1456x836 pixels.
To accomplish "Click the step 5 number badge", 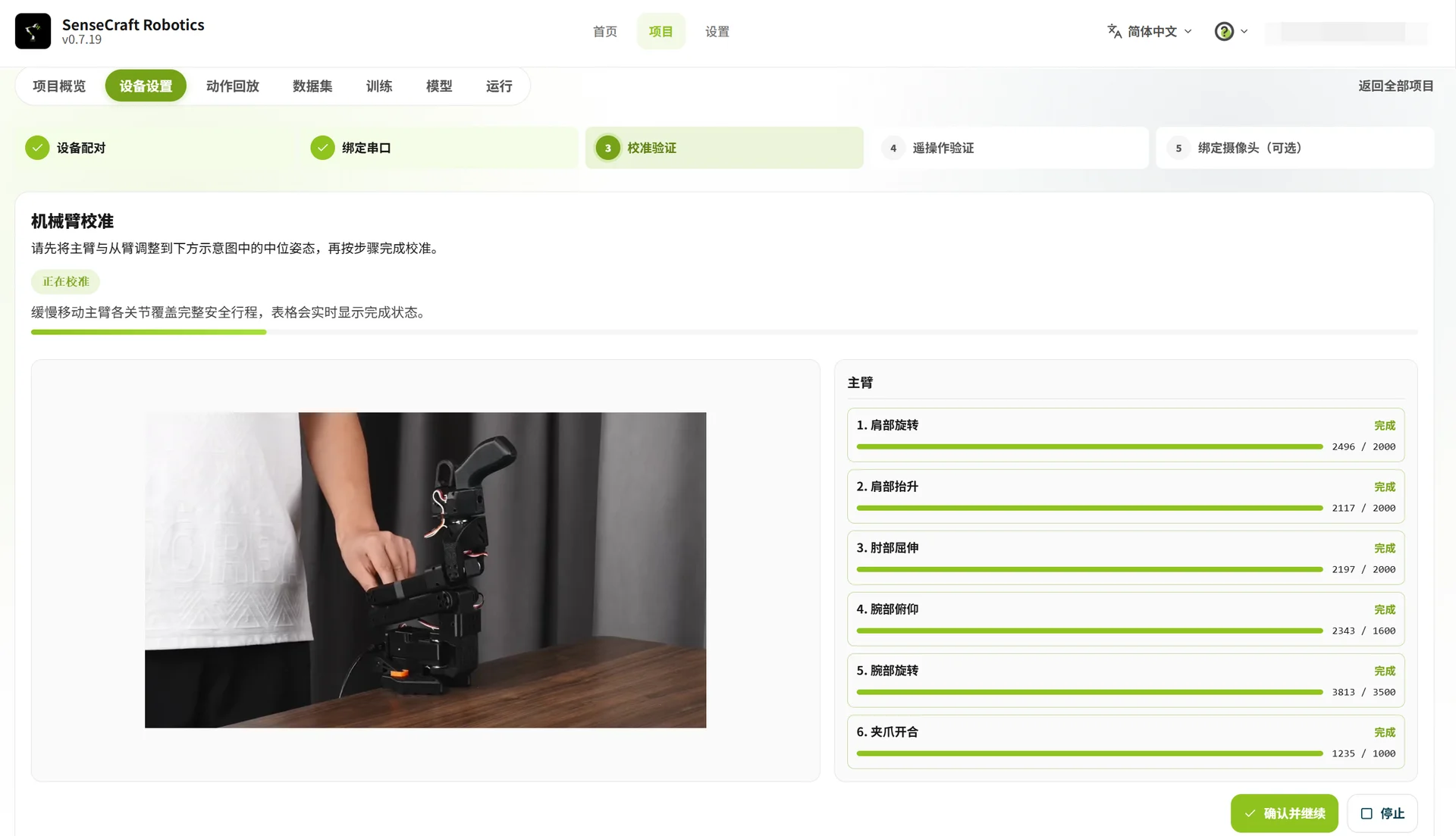I will point(1178,148).
